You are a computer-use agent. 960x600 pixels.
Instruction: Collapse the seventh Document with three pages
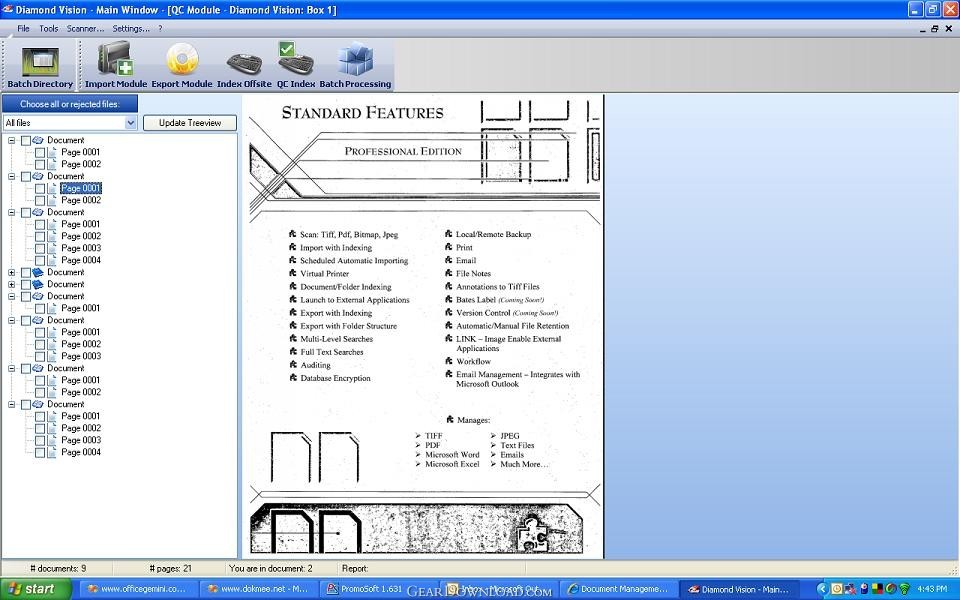click(12, 321)
